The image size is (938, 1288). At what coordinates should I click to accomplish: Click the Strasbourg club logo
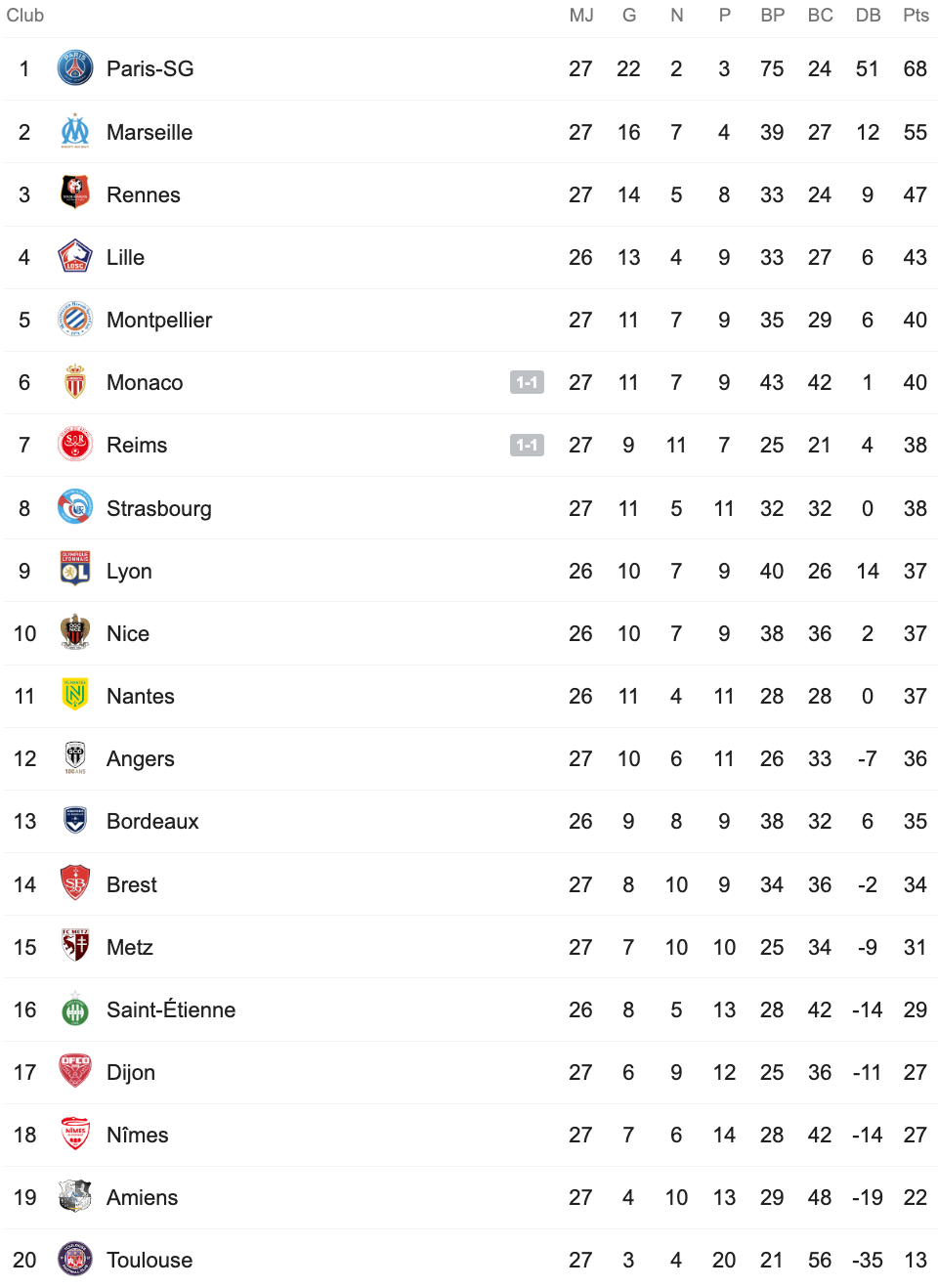(x=75, y=507)
